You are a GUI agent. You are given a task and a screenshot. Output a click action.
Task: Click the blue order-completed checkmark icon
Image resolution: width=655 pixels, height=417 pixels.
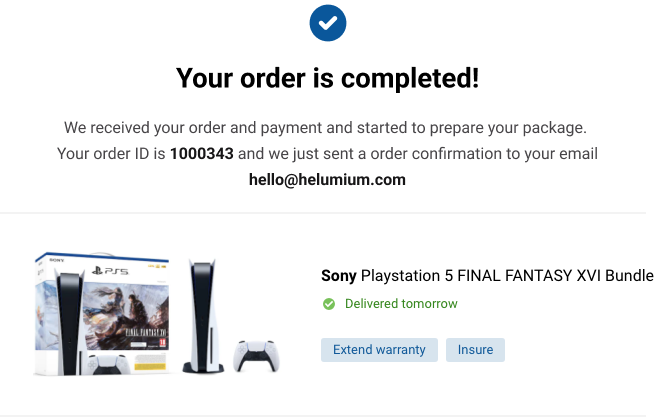(x=328, y=23)
